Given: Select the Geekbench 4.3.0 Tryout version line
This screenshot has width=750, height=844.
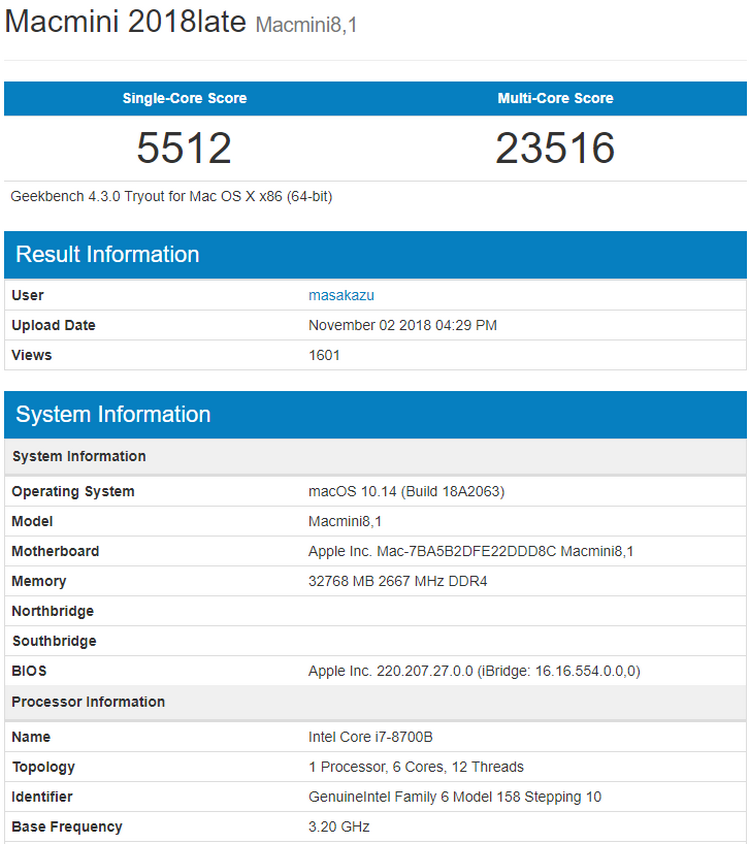Looking at the screenshot, I should 171,196.
